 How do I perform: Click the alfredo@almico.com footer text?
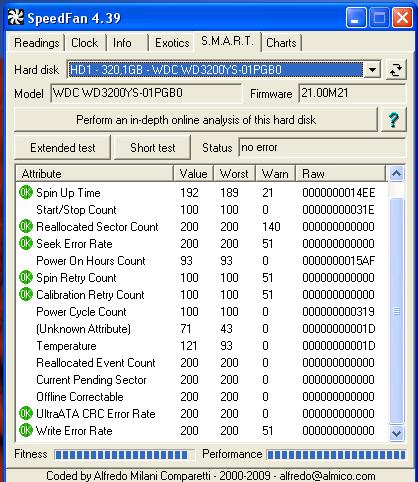(x=327, y=476)
